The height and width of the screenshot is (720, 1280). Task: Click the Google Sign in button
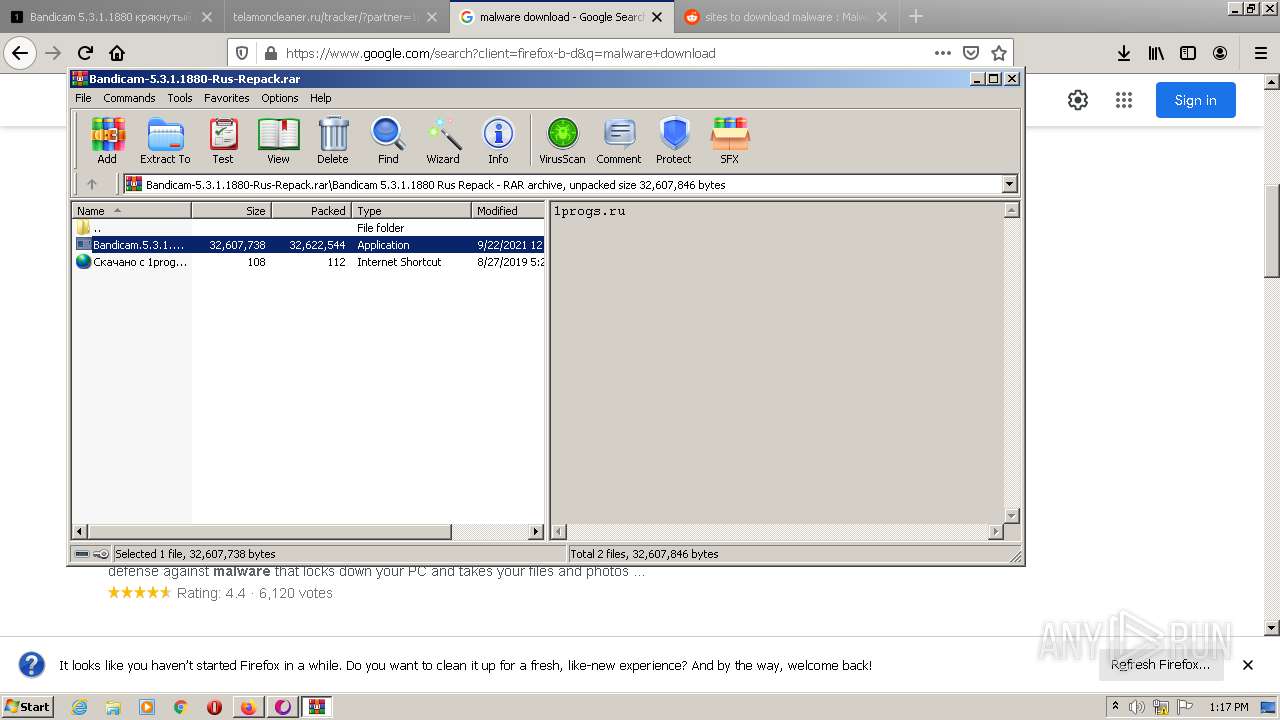coord(1195,100)
